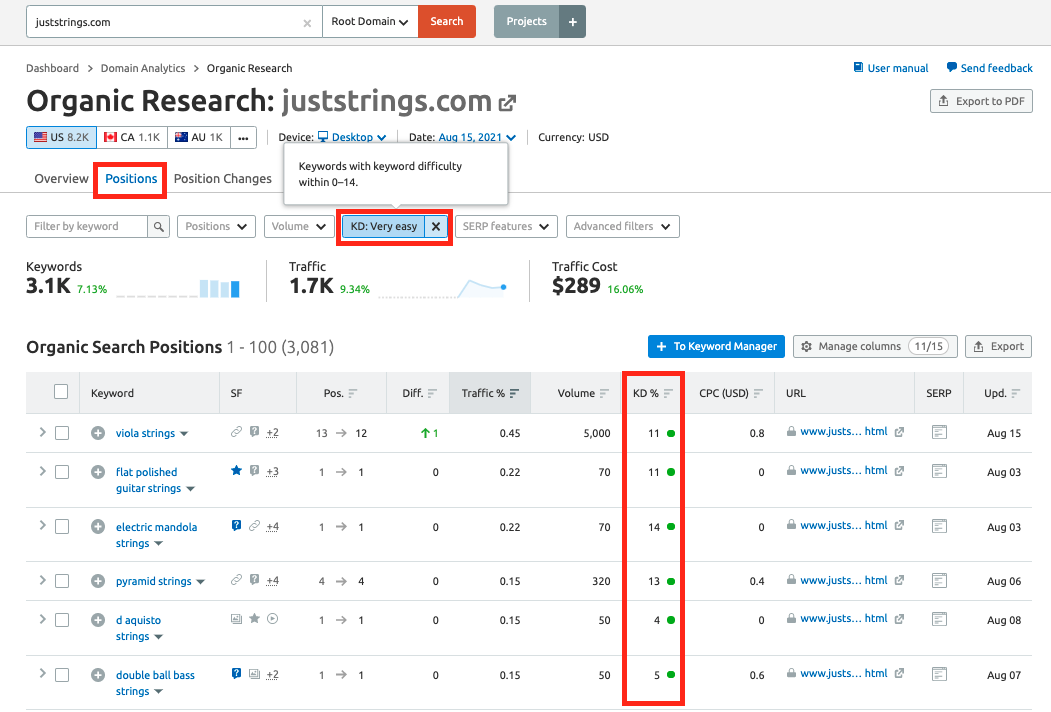Check the double ball bass strings checkbox

click(62, 675)
